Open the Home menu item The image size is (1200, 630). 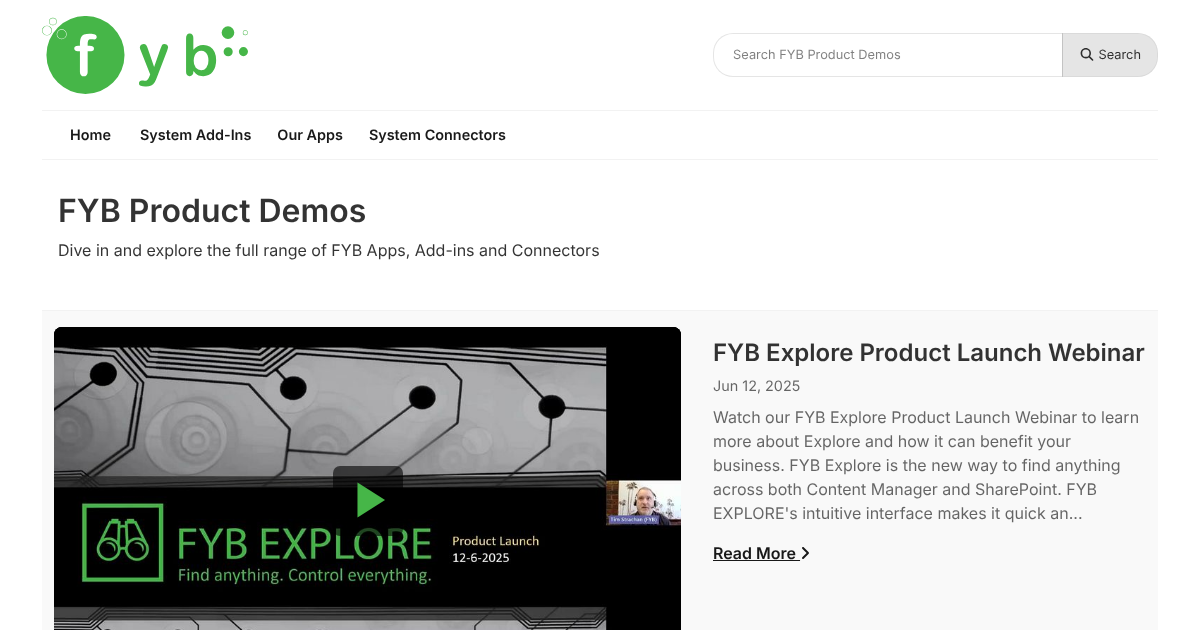point(90,135)
